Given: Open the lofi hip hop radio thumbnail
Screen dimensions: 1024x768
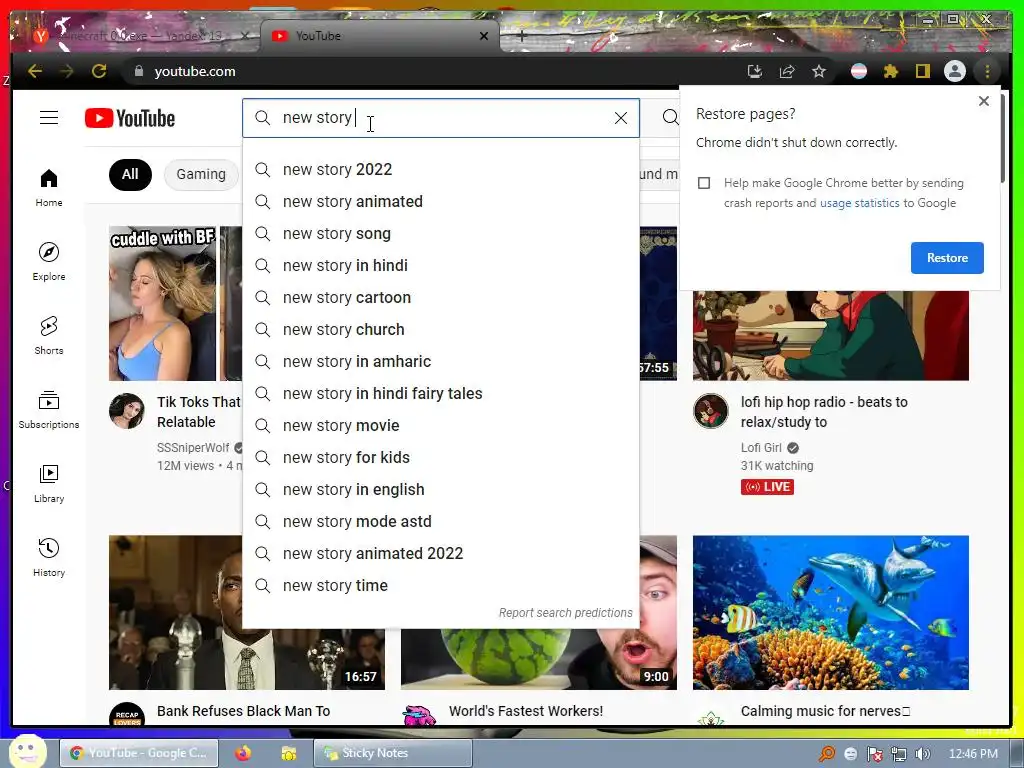Looking at the screenshot, I should click(831, 335).
